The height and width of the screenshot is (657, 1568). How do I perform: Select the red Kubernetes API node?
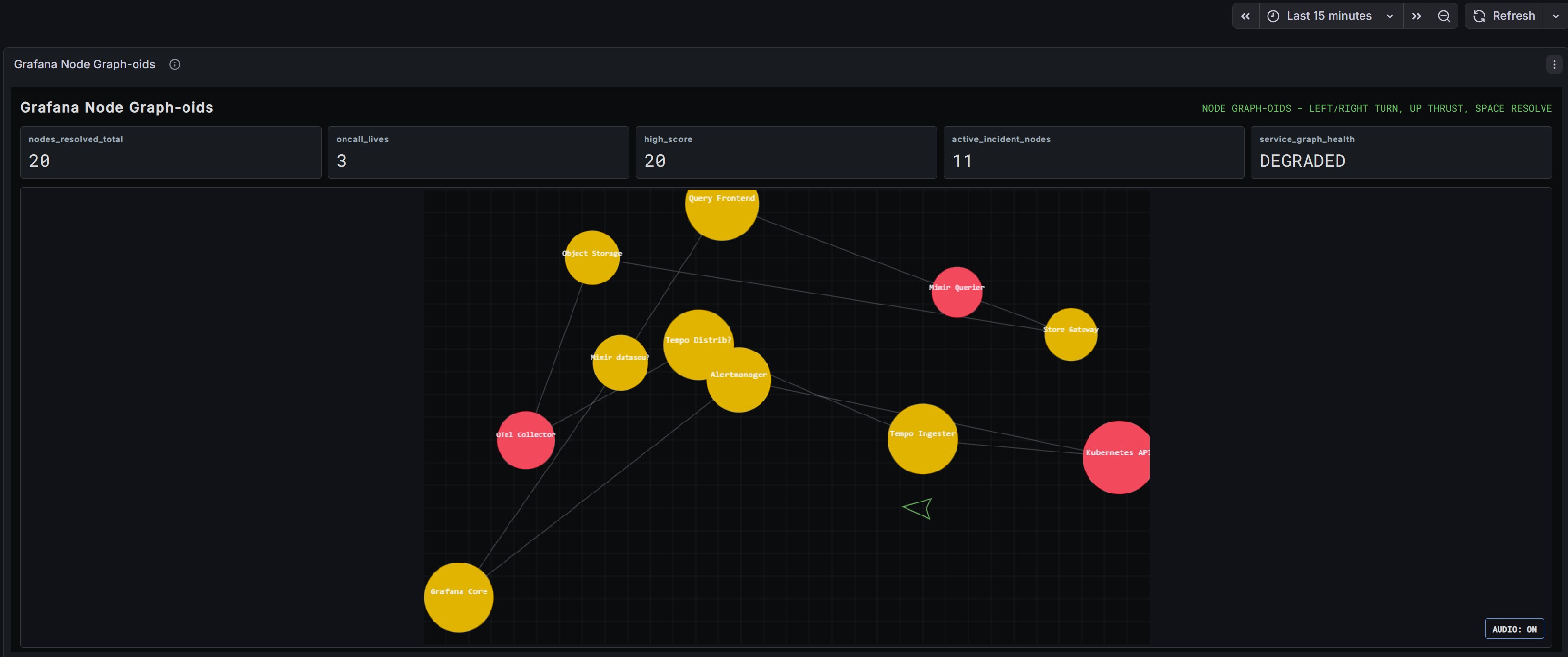click(x=1116, y=457)
